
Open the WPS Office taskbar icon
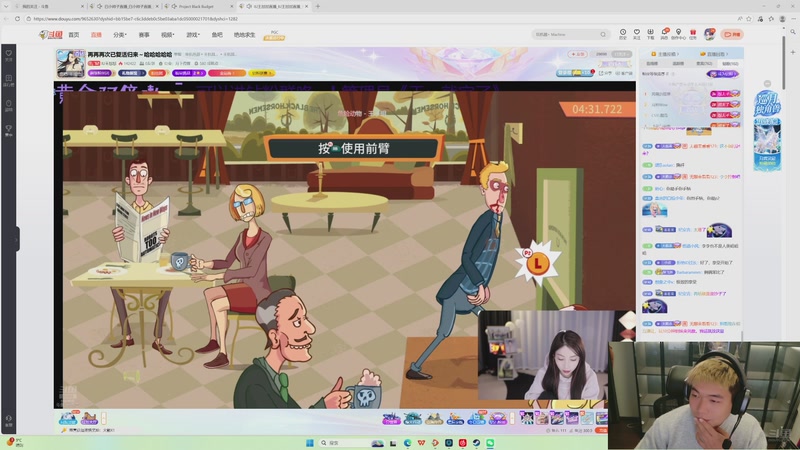coord(421,443)
